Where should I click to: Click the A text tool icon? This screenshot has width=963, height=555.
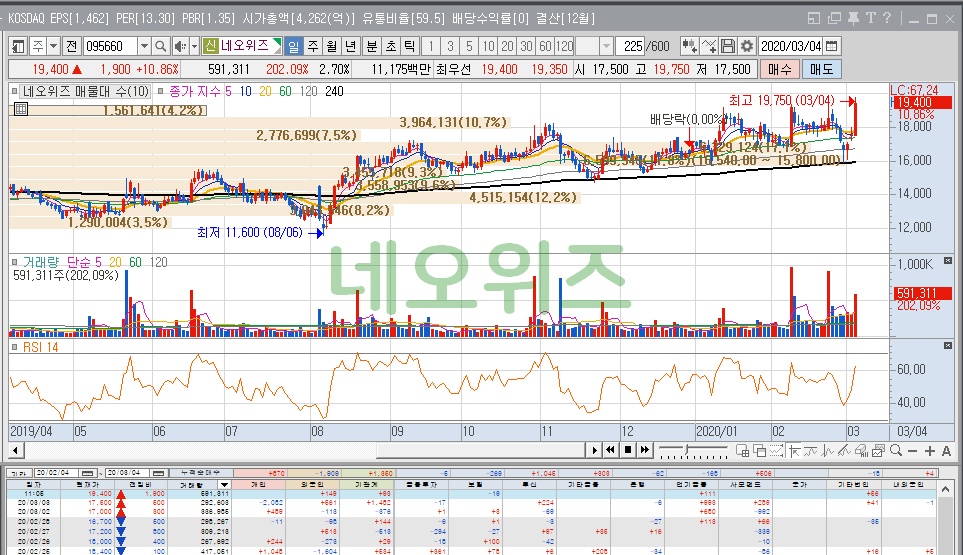(x=946, y=451)
